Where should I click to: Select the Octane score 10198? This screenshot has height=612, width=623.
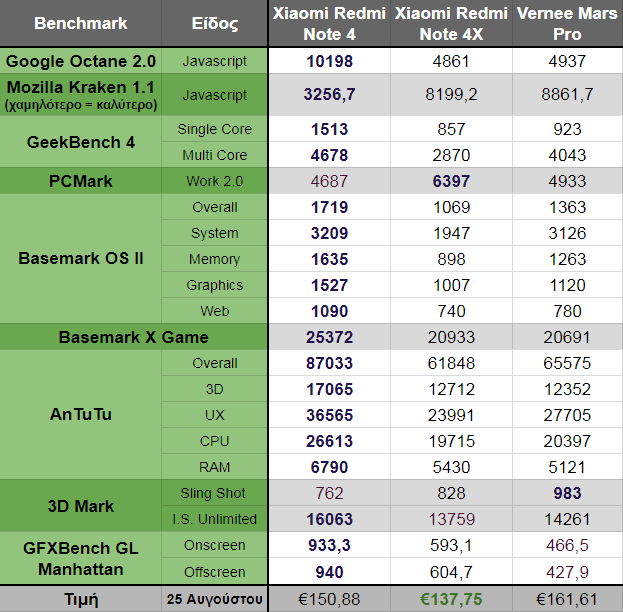coord(329,61)
